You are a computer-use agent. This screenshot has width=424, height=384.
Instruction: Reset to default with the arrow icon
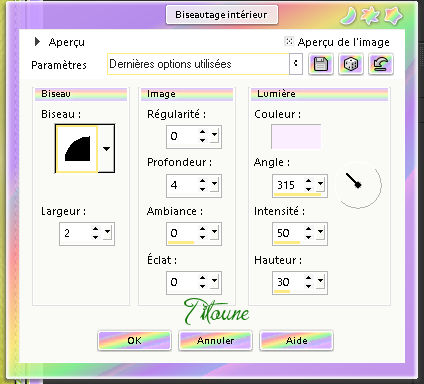pos(381,64)
